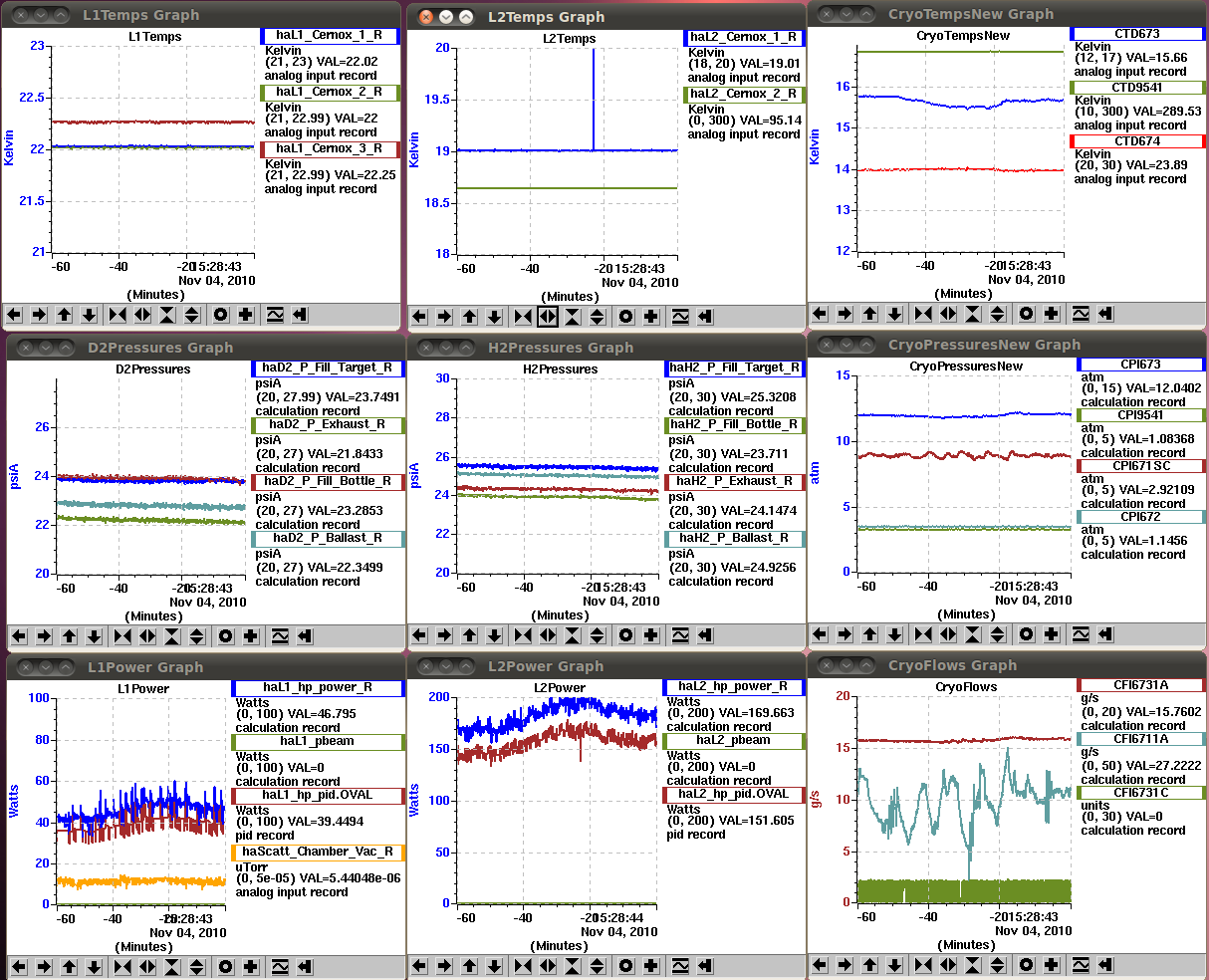
Task: Click the plus icon in CryoTempsNew toolbar
Action: pyautogui.click(x=1052, y=314)
